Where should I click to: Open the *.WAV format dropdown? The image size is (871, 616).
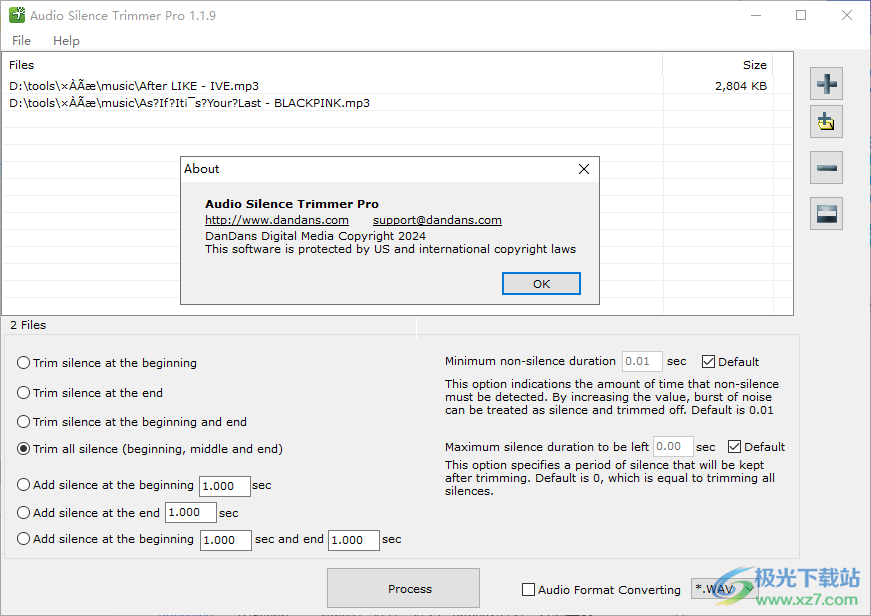pos(722,590)
